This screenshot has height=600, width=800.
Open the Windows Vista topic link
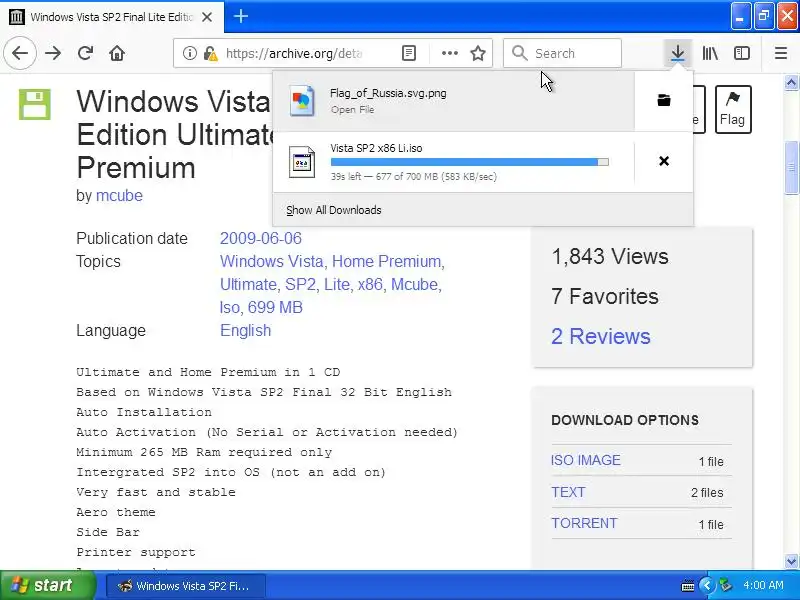point(272,261)
